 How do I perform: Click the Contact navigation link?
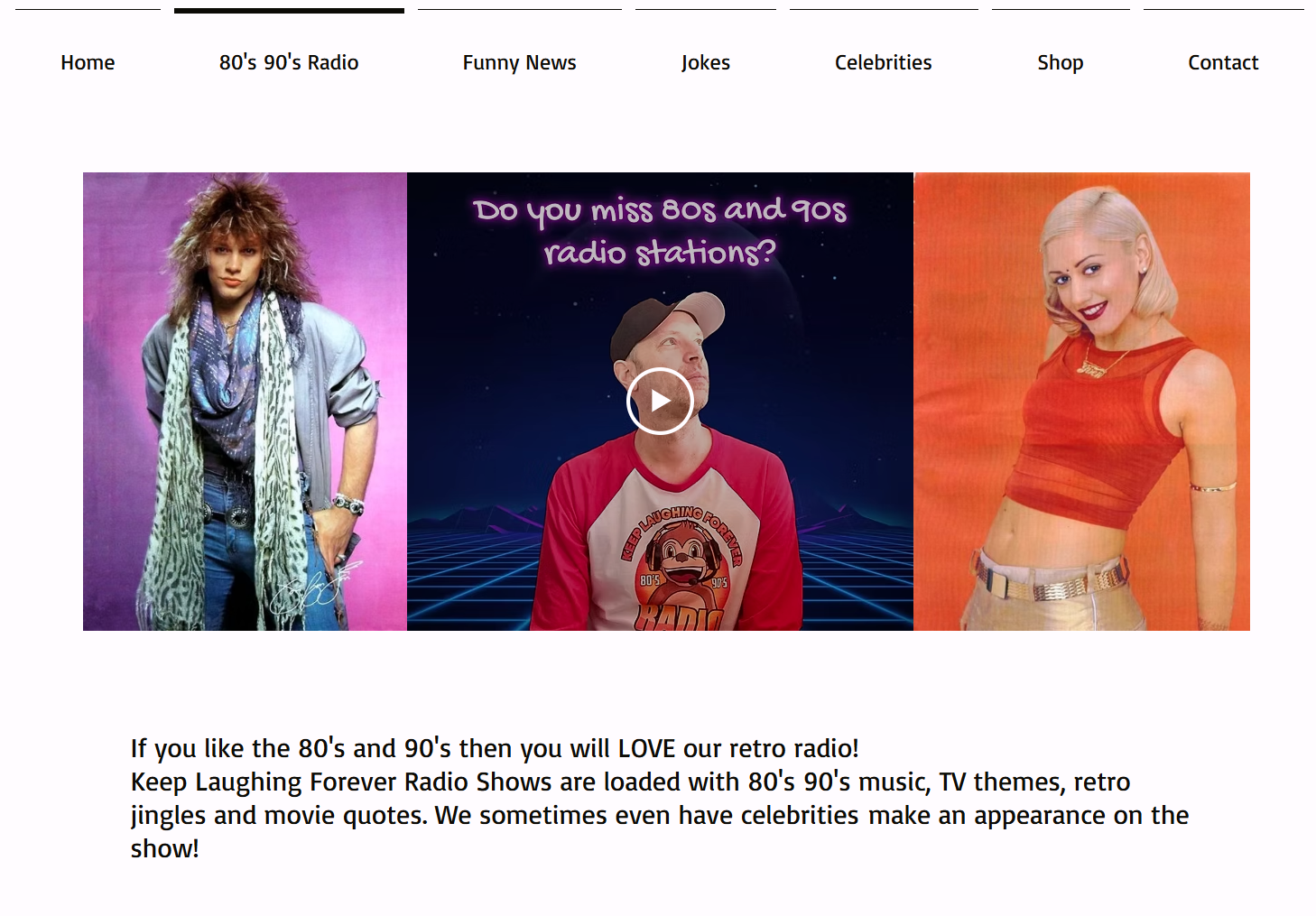point(1223,62)
